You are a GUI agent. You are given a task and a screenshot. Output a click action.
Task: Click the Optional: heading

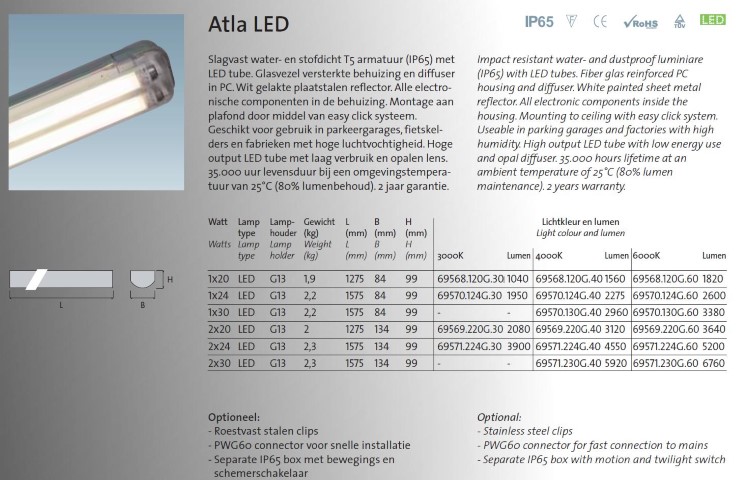pos(499,418)
